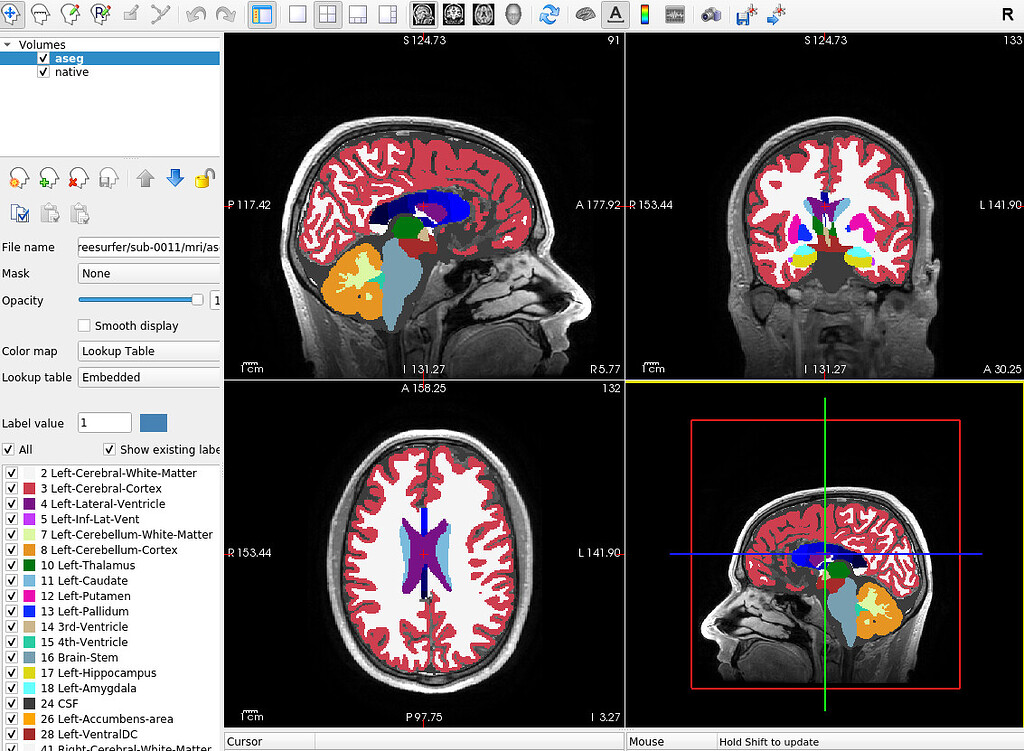Open the Mask dropdown
The height and width of the screenshot is (751, 1024).
click(x=148, y=273)
